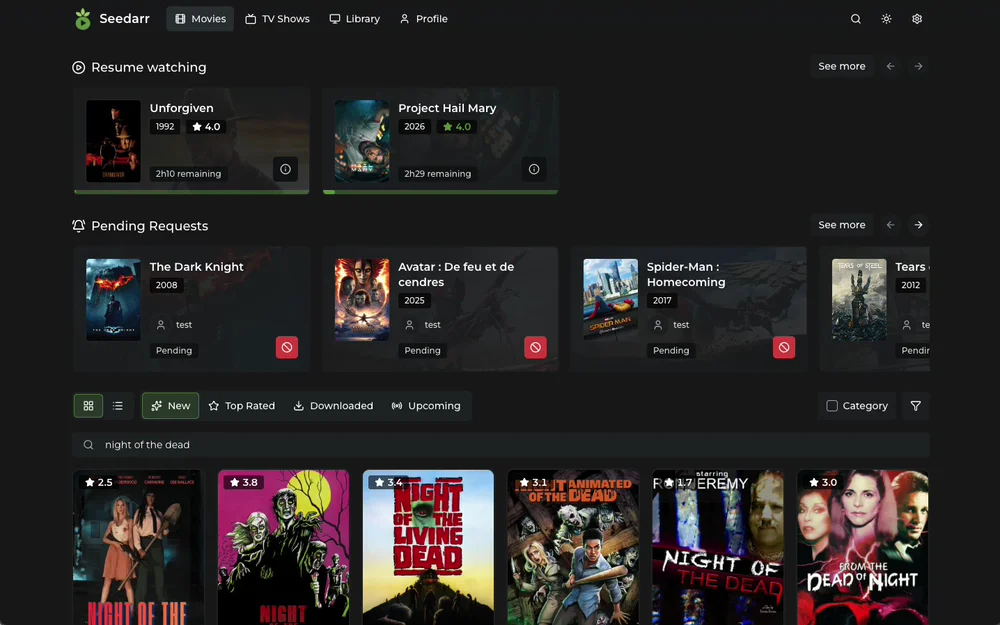
Task: Open Night of the Animated Dead poster
Action: [x=573, y=547]
